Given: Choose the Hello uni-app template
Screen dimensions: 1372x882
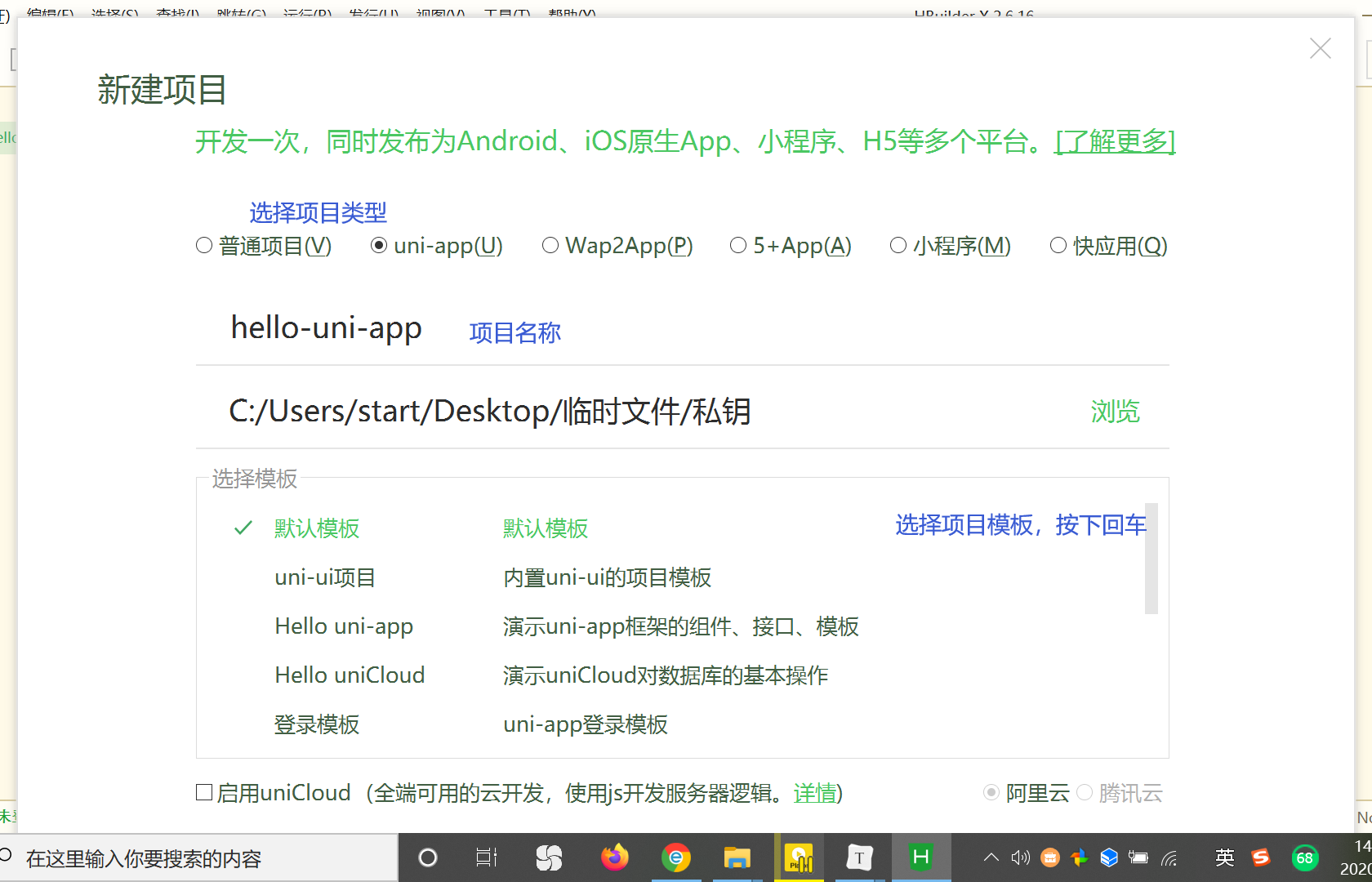Looking at the screenshot, I should point(344,626).
